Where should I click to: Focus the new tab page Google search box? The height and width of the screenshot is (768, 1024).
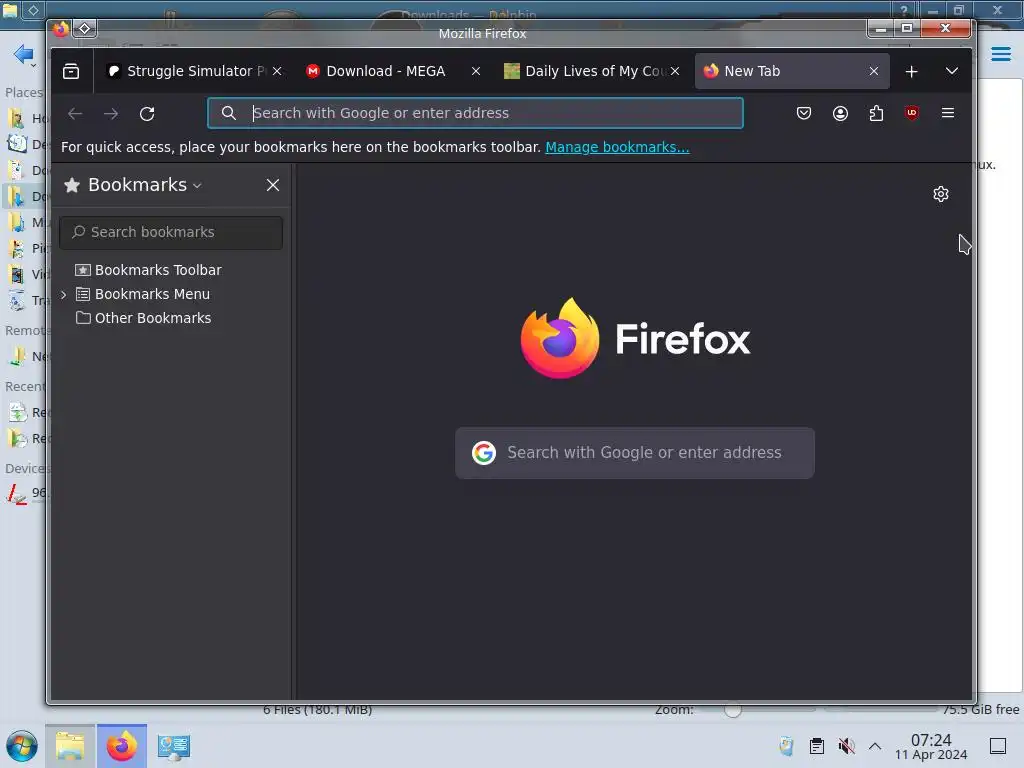click(635, 453)
